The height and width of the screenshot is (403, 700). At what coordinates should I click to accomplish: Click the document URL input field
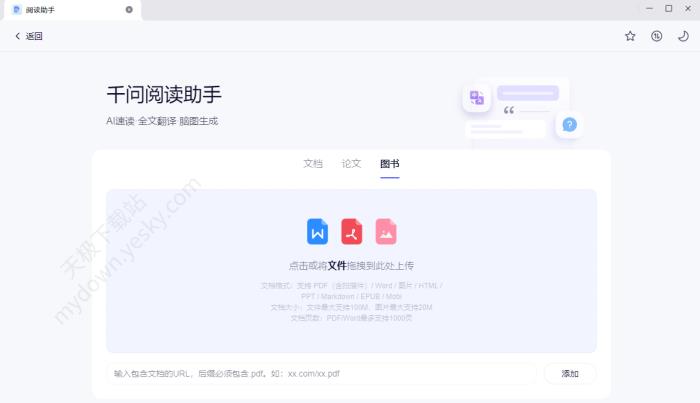point(320,373)
